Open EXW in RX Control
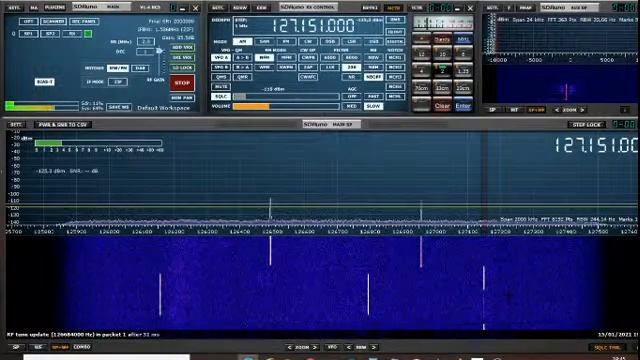This screenshot has width=640, height=360. click(262, 8)
